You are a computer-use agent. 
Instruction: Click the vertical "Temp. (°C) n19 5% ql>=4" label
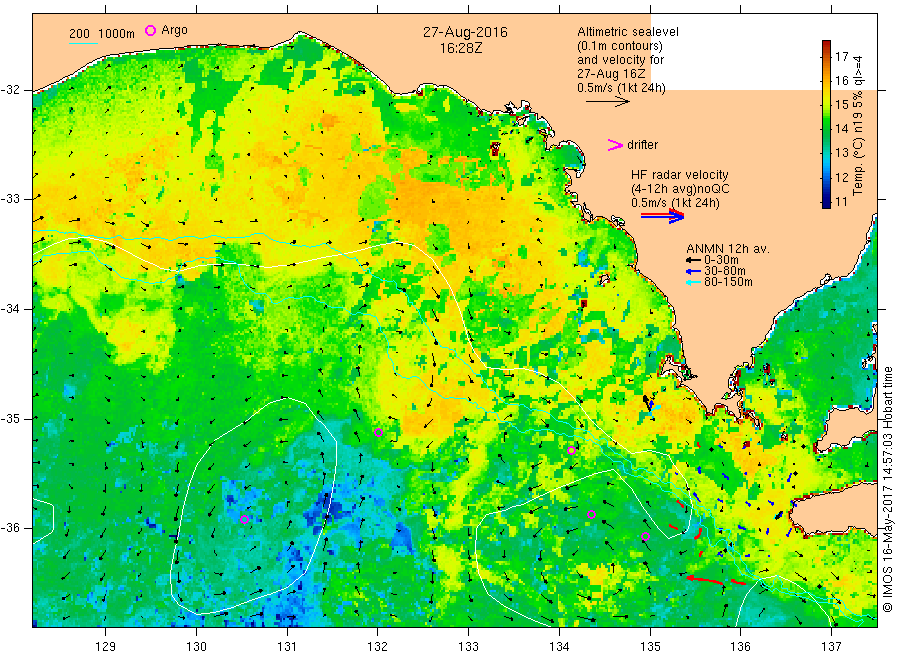click(858, 125)
